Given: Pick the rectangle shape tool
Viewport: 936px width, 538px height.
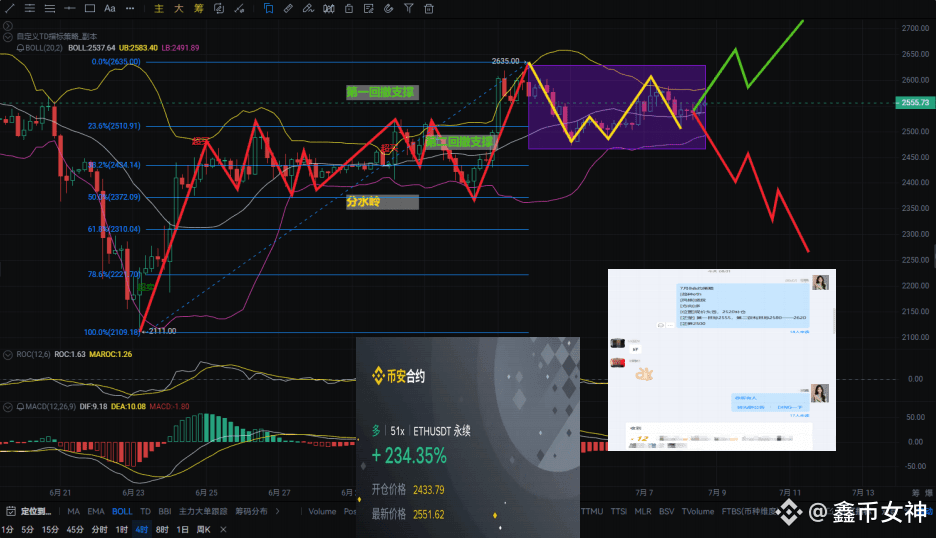Looking at the screenshot, I should point(90,8).
